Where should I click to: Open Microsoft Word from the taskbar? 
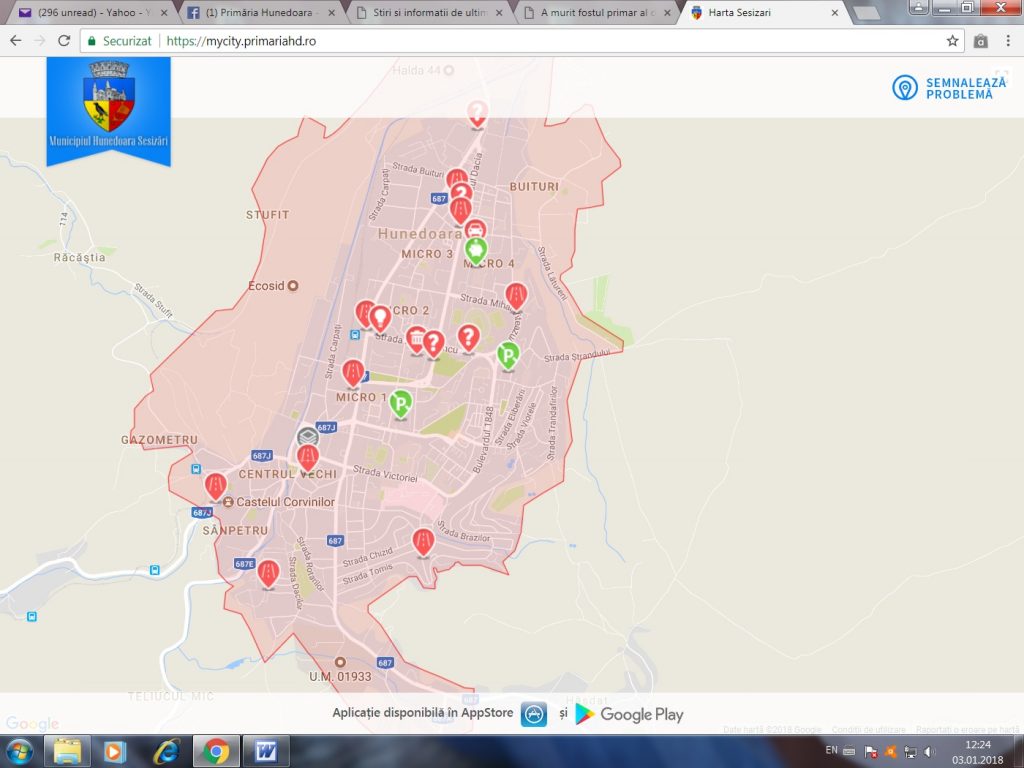[x=266, y=750]
